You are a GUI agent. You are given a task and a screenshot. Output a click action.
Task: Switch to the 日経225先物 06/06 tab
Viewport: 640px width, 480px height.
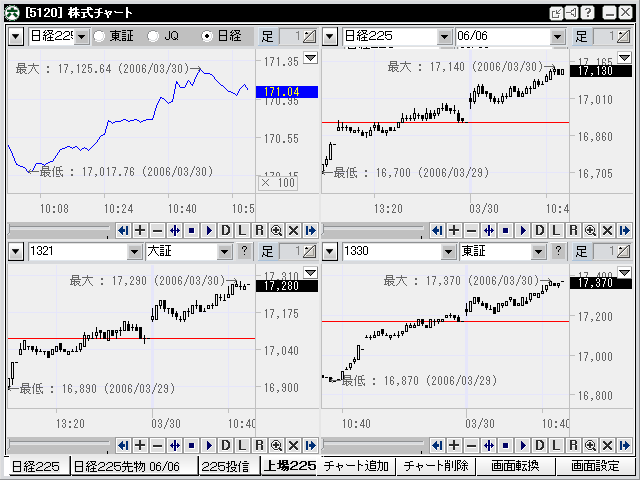click(134, 466)
